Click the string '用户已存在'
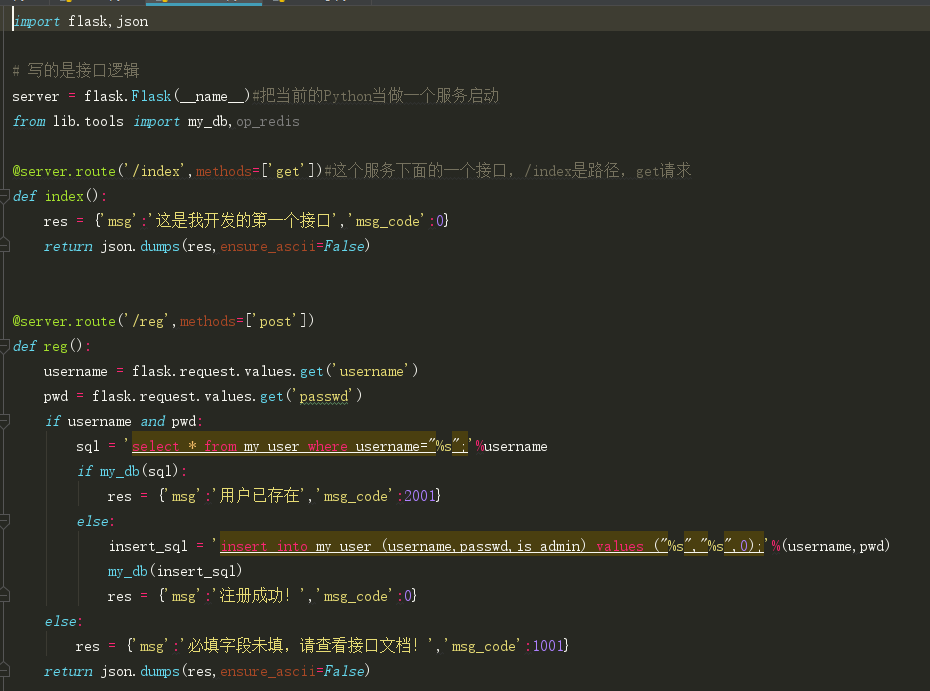The image size is (930, 691). click(x=259, y=496)
